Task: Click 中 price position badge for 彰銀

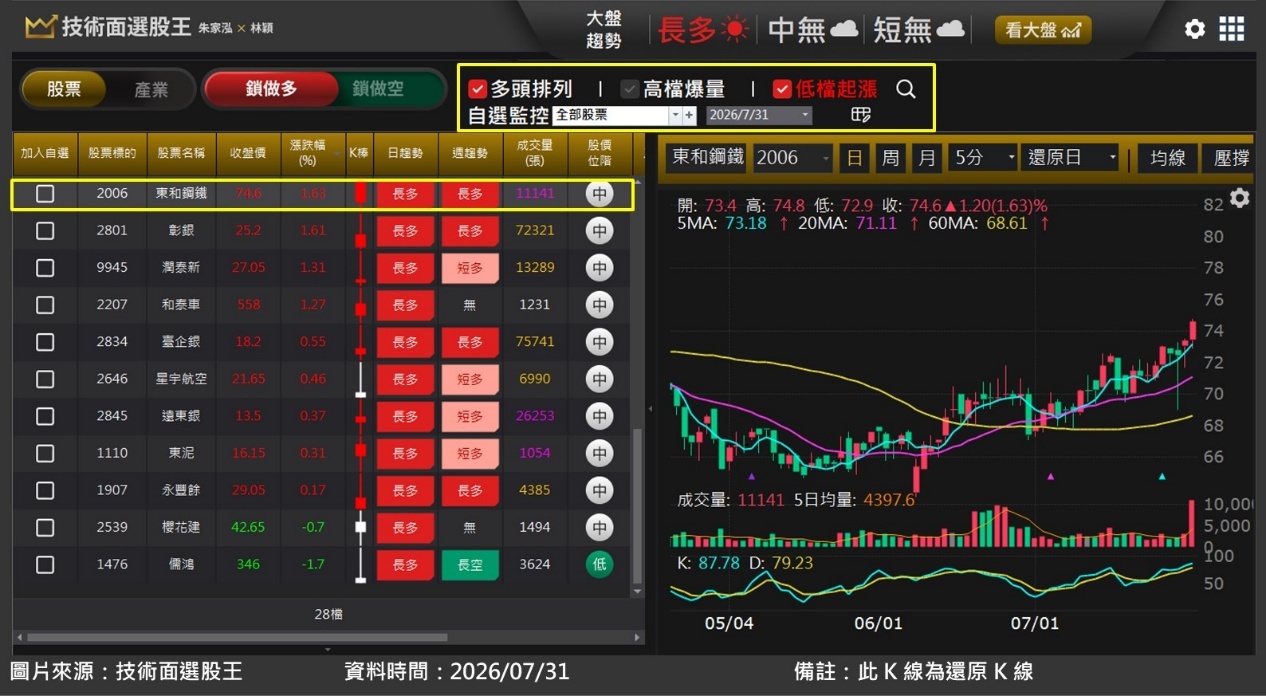Action: [x=599, y=231]
